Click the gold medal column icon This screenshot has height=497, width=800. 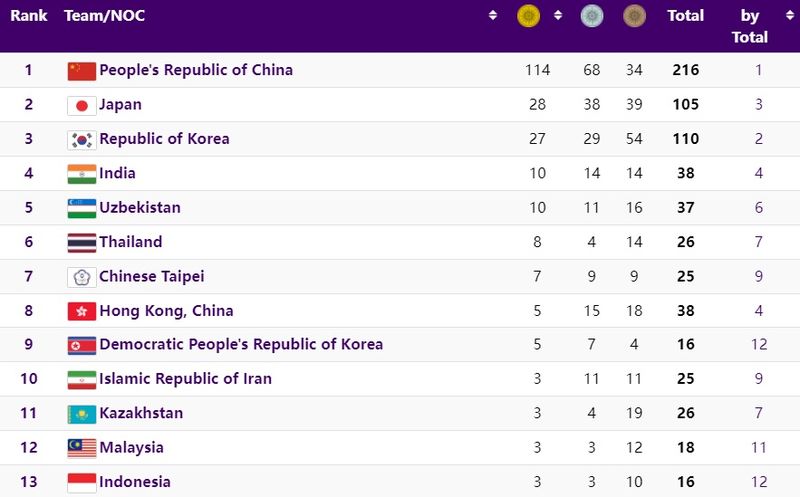click(529, 16)
